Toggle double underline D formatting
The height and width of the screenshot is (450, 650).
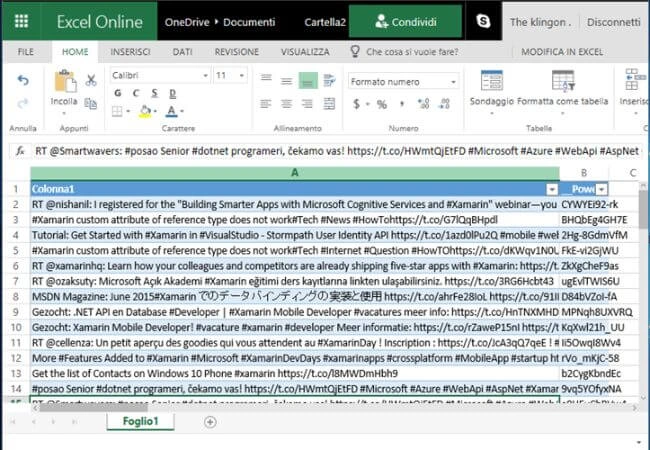[x=172, y=94]
